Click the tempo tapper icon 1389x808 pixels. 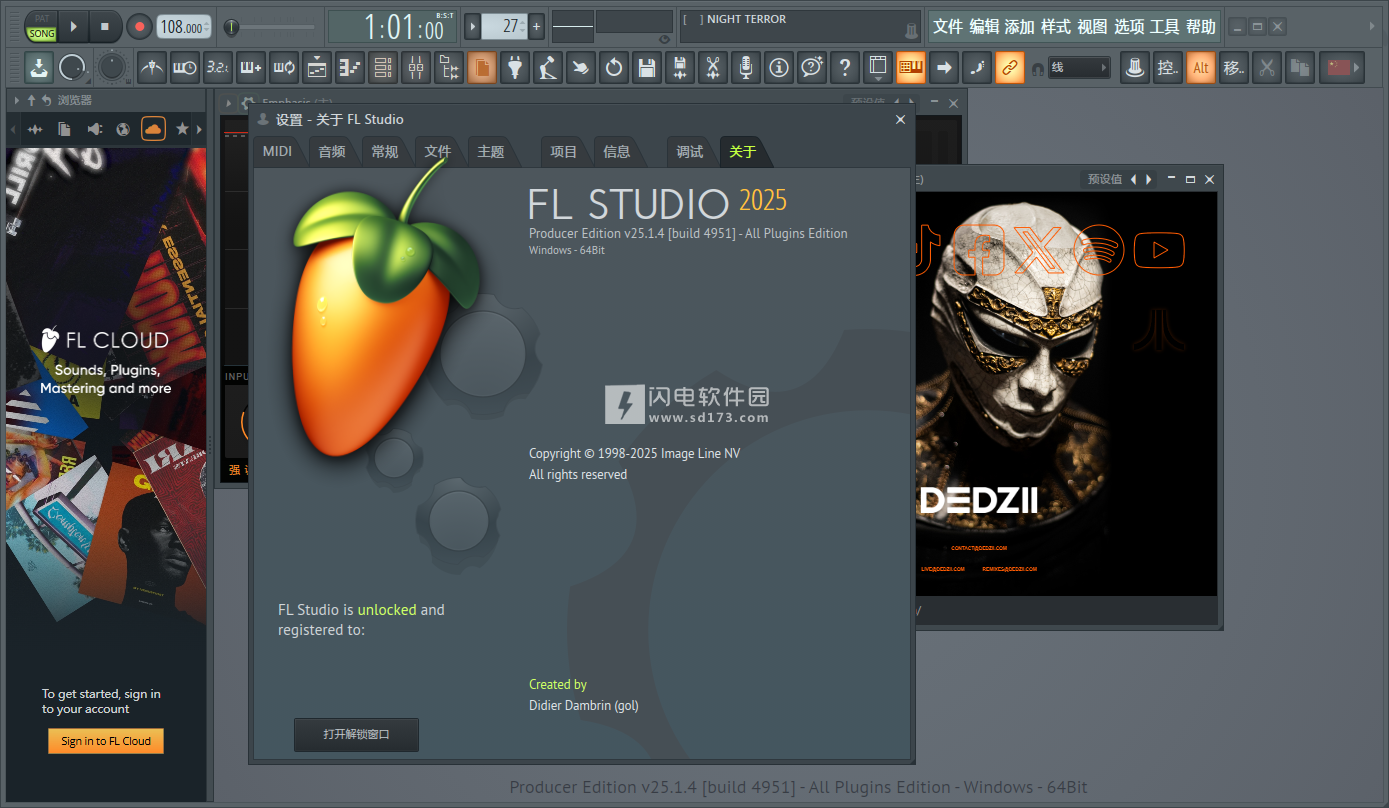[x=548, y=68]
